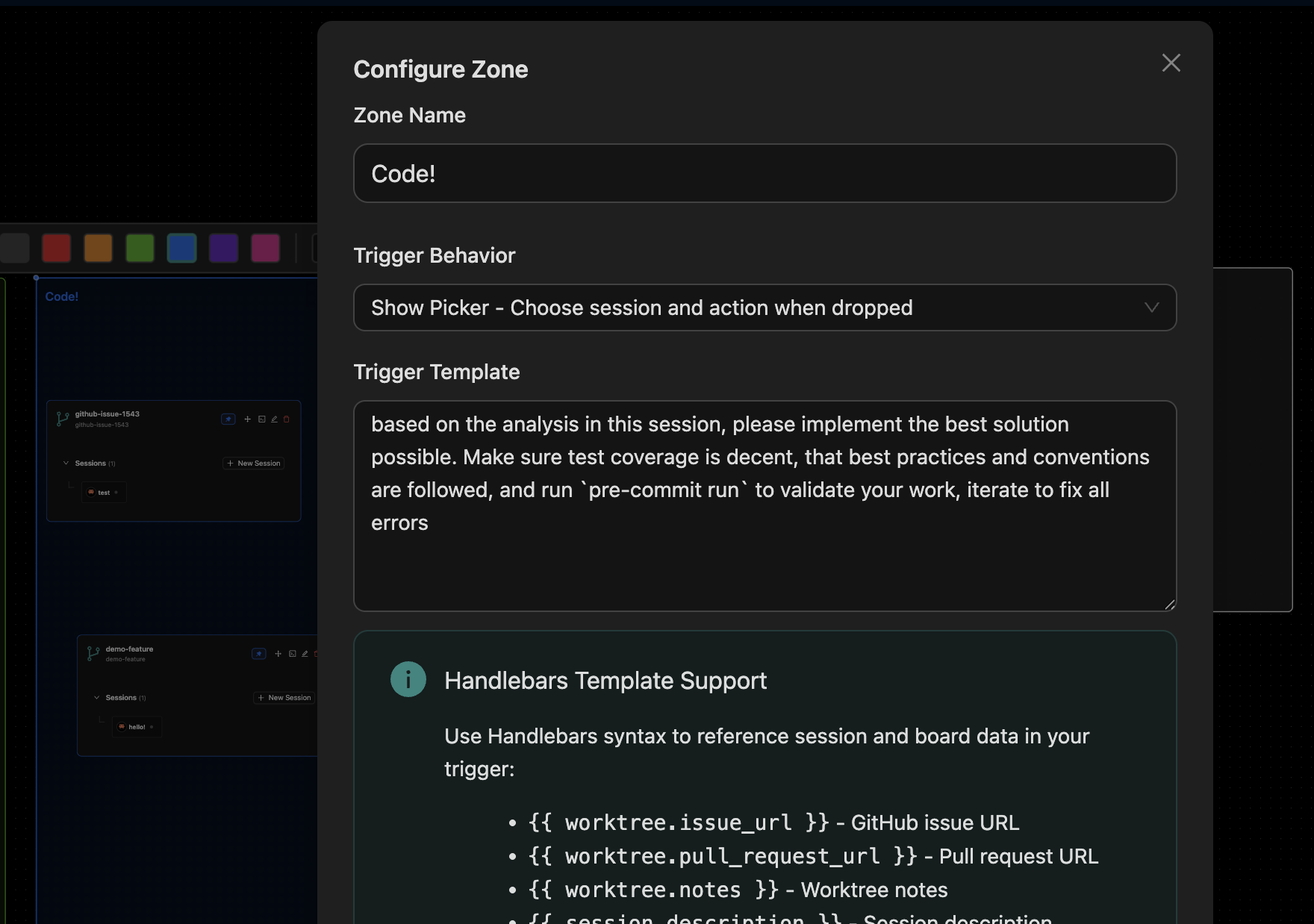Select the test session chip

coord(104,492)
